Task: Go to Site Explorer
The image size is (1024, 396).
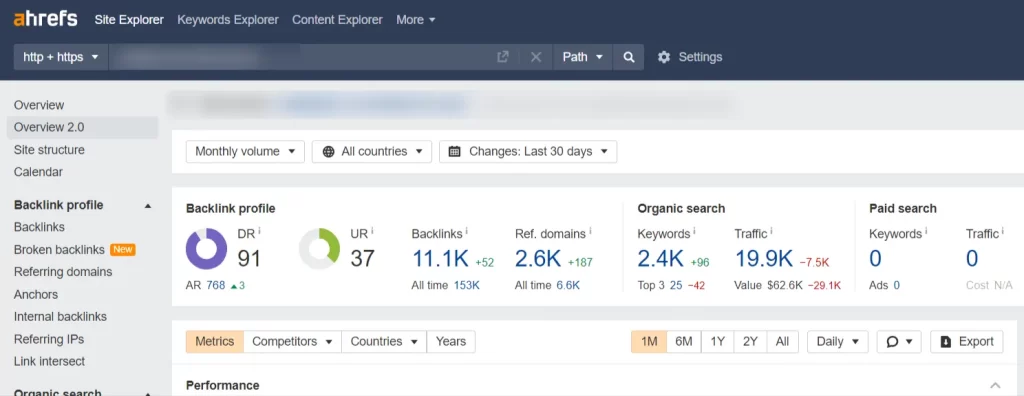Action: (129, 20)
